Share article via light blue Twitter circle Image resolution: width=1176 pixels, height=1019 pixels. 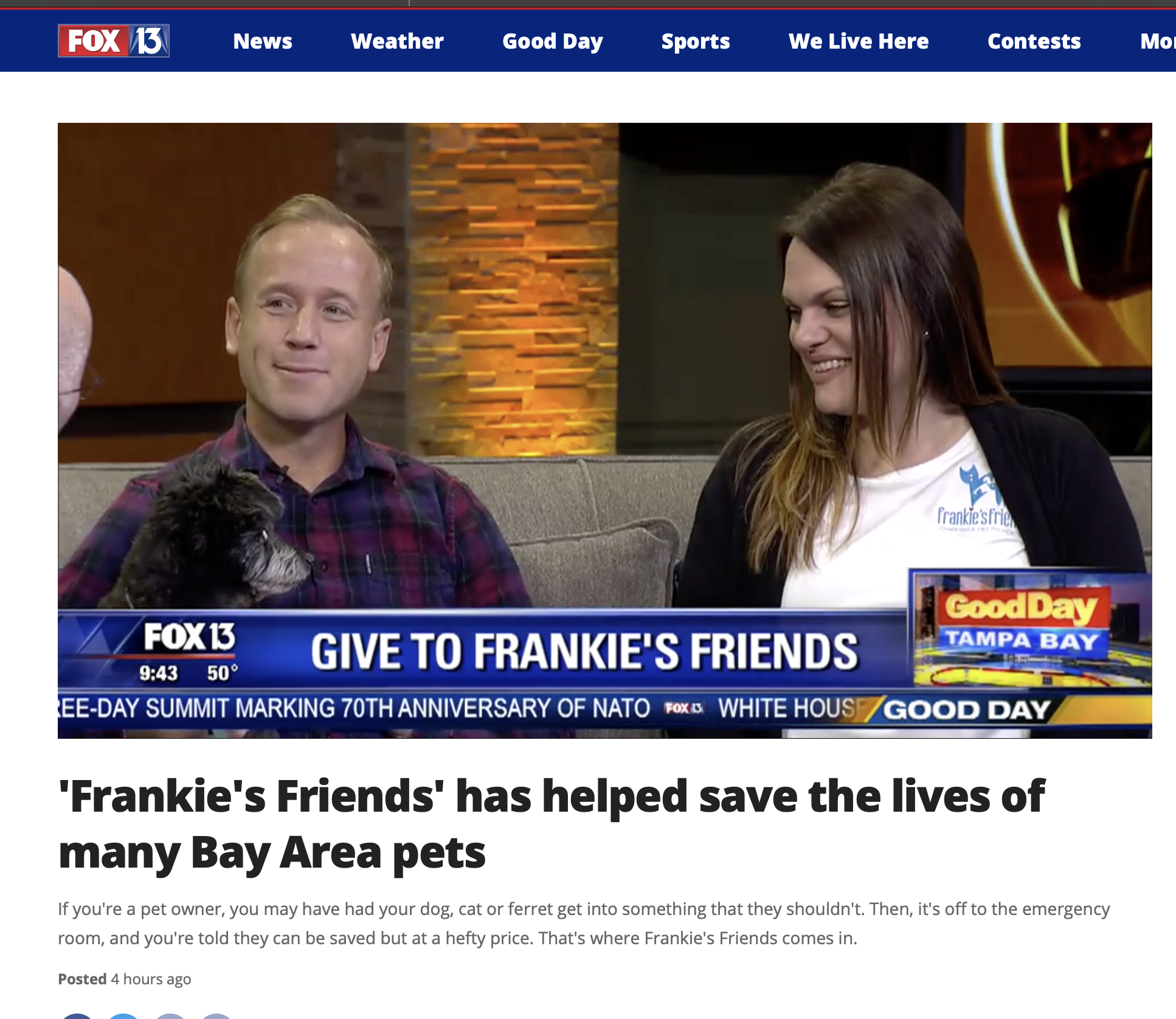pyautogui.click(x=123, y=1016)
